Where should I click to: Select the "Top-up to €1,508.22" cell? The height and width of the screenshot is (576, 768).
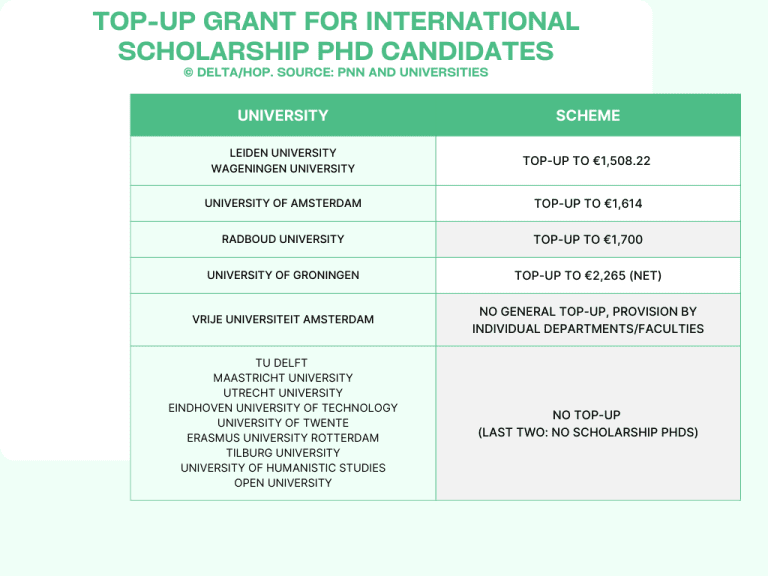click(x=588, y=161)
